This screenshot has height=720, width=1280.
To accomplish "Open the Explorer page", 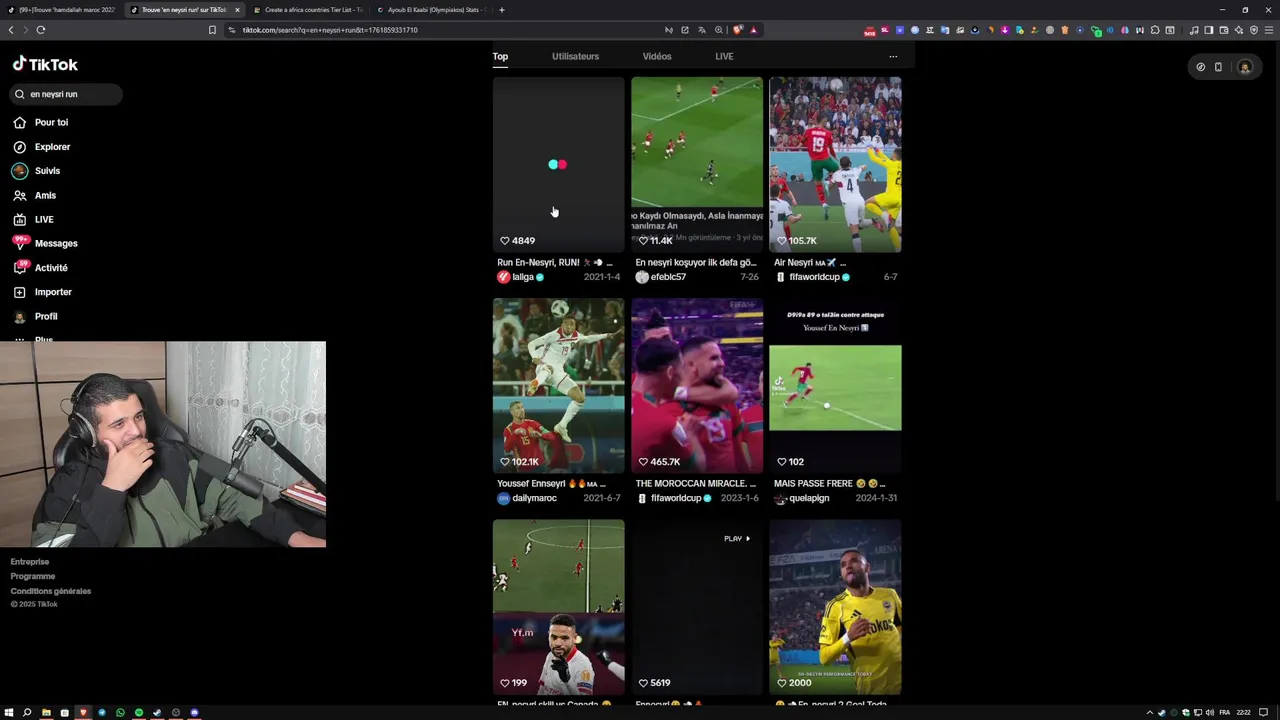I will coord(42,147).
